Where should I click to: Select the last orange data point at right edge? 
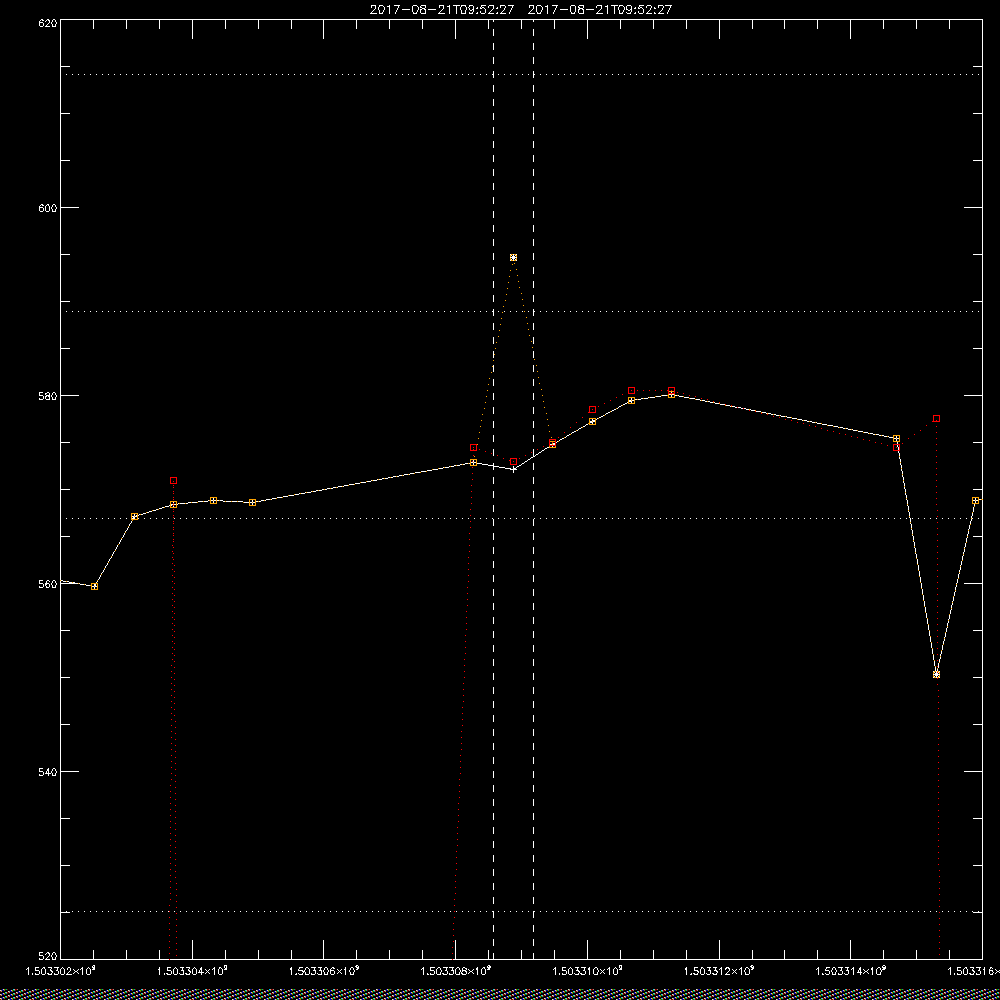(975, 501)
